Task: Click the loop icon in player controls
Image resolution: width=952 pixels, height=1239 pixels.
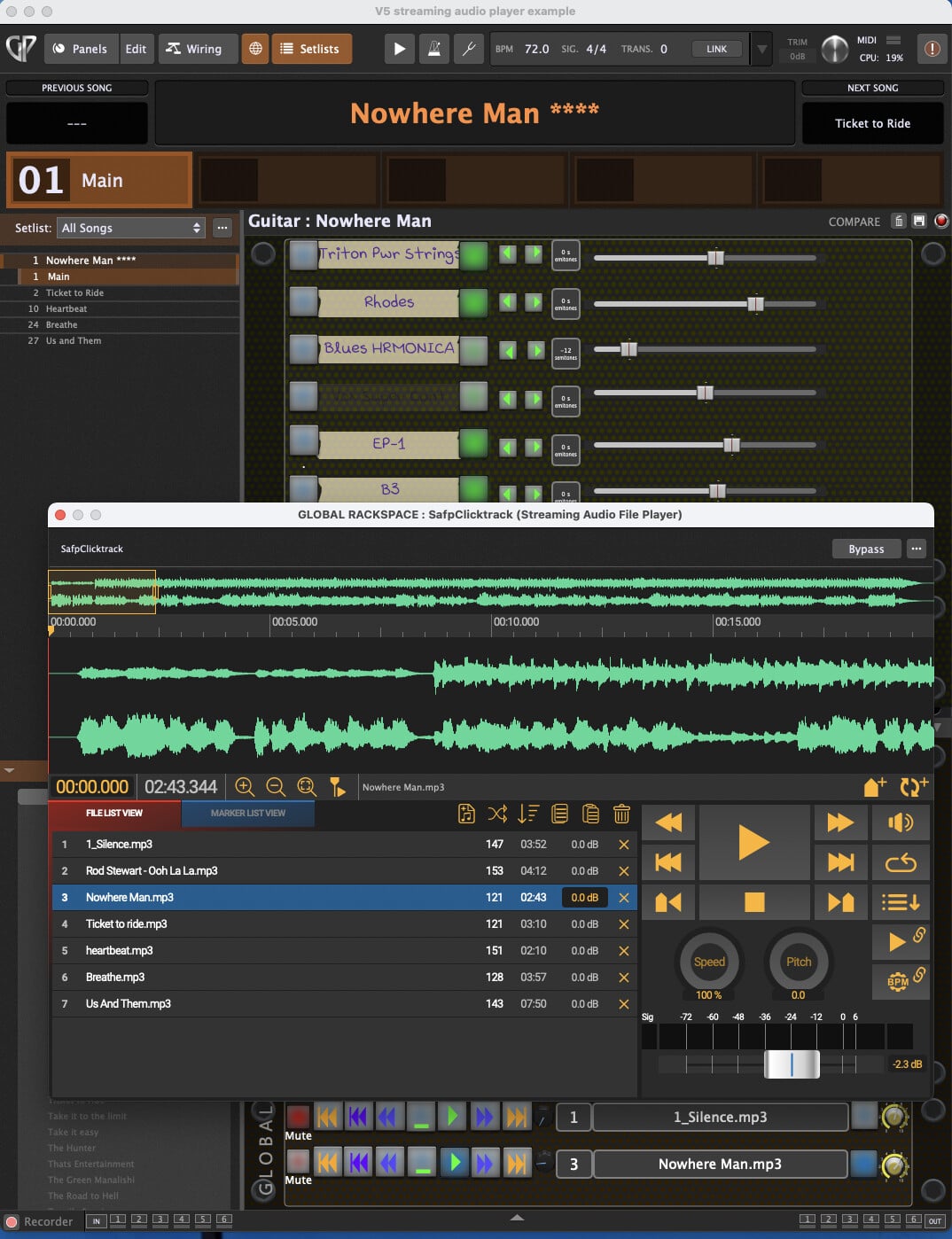Action: pos(900,862)
